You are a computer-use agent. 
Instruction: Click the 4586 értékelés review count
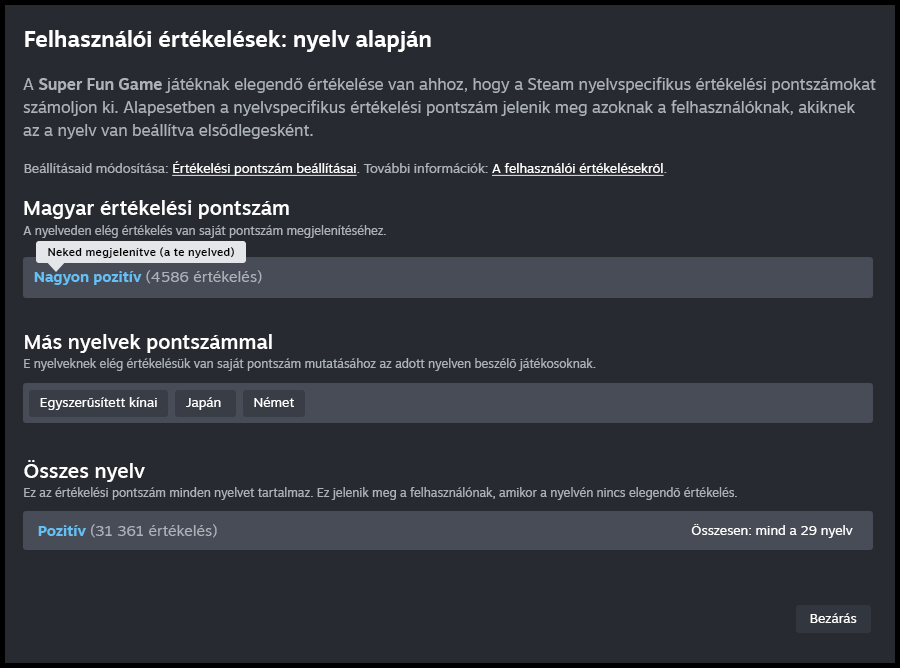click(204, 277)
